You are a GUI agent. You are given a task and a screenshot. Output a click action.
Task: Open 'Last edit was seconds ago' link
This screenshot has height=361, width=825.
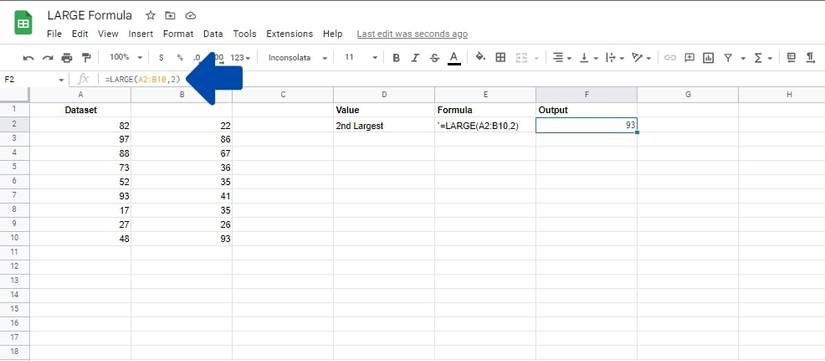(x=412, y=34)
